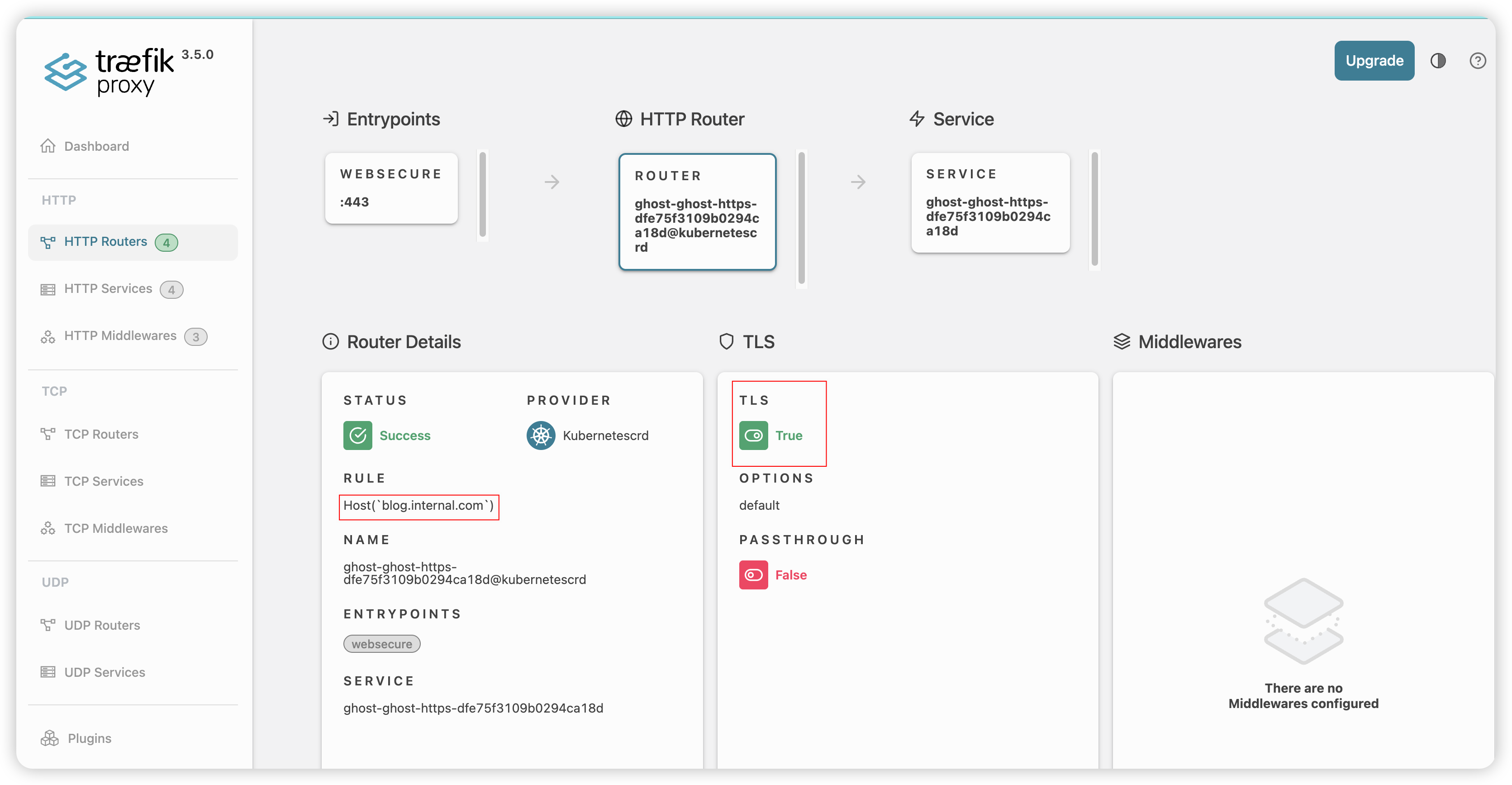Viewport: 1512px width, 785px height.
Task: Open Plugins from the sidebar
Action: (89, 738)
